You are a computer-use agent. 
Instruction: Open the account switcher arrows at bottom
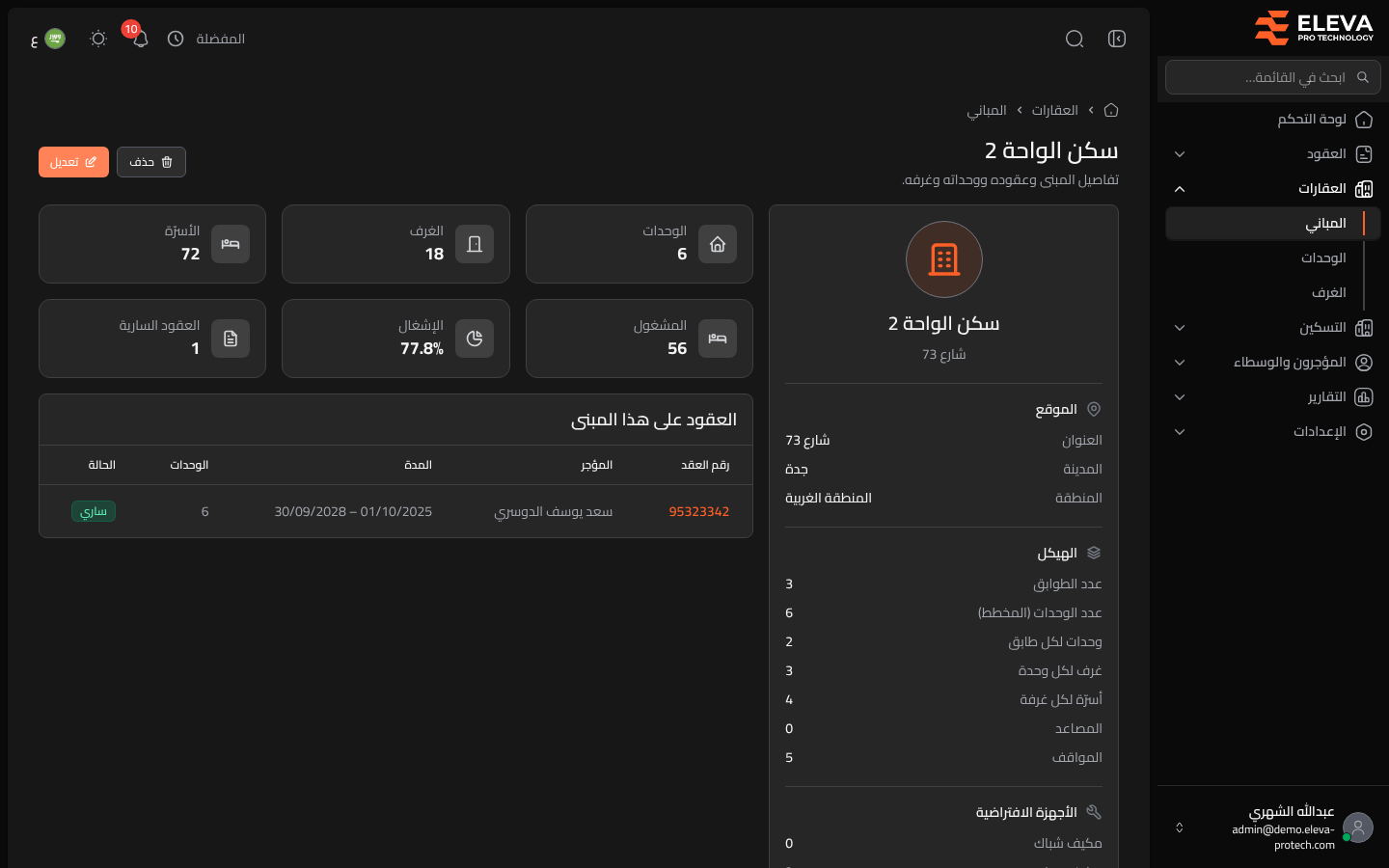[x=1179, y=827]
